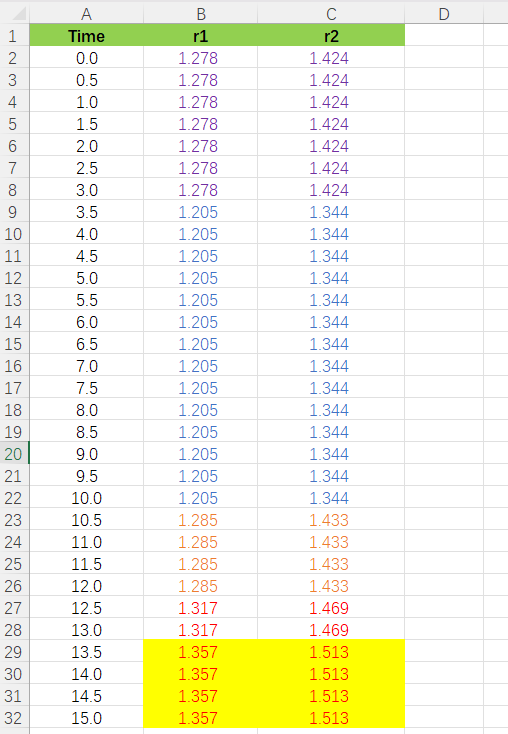The height and width of the screenshot is (734, 508).
Task: Select row 27 header
Action: point(13,608)
